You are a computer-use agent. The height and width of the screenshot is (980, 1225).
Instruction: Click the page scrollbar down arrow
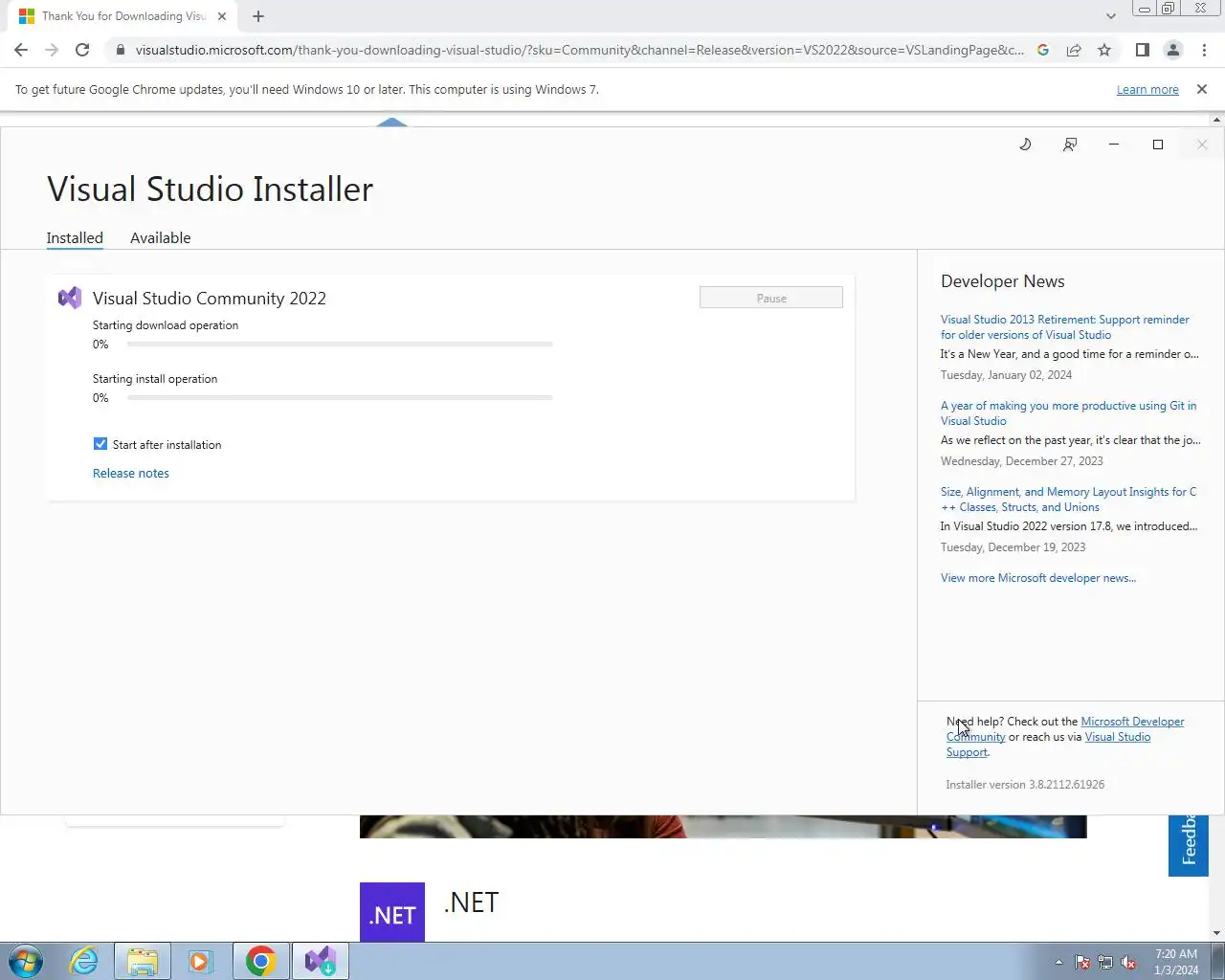(1217, 933)
